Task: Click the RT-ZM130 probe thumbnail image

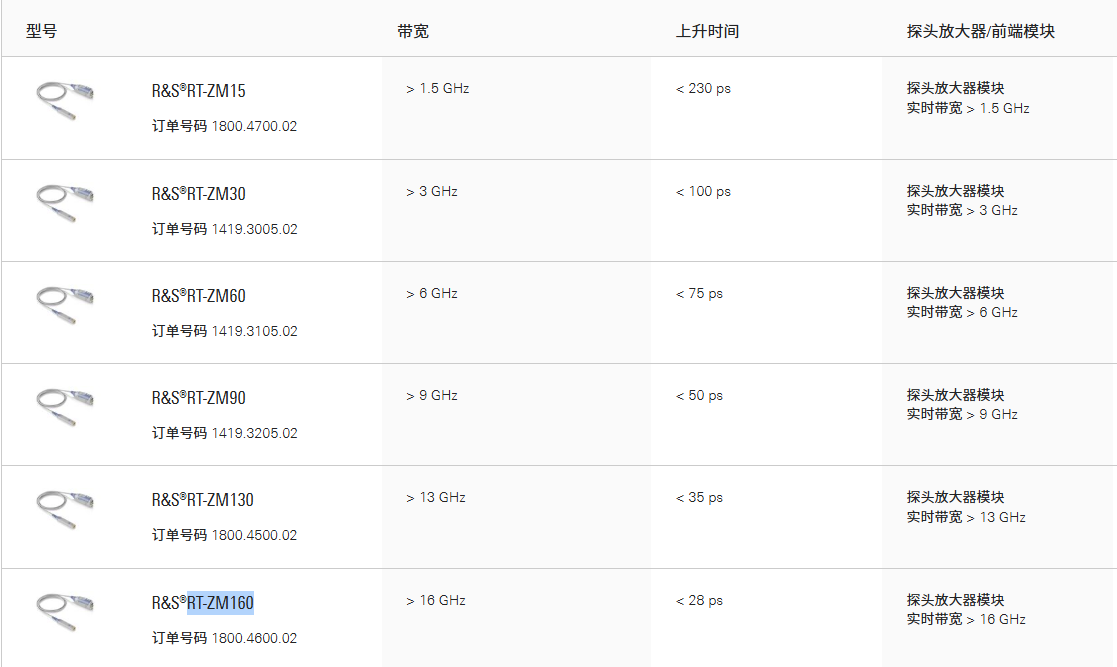Action: (x=65, y=510)
